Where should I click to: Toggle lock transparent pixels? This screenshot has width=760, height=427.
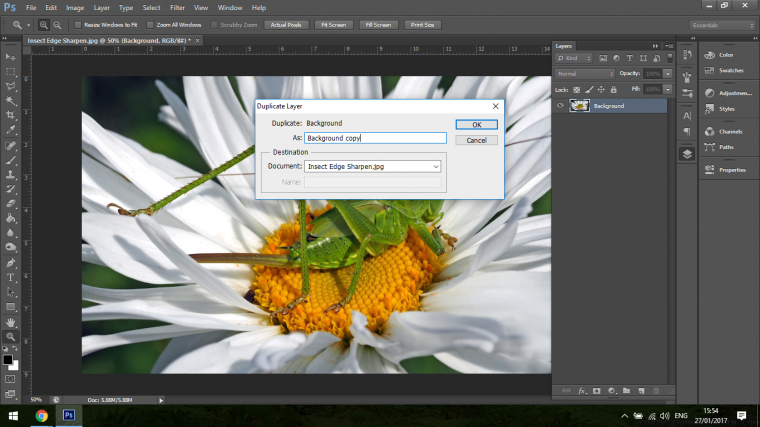(576, 90)
